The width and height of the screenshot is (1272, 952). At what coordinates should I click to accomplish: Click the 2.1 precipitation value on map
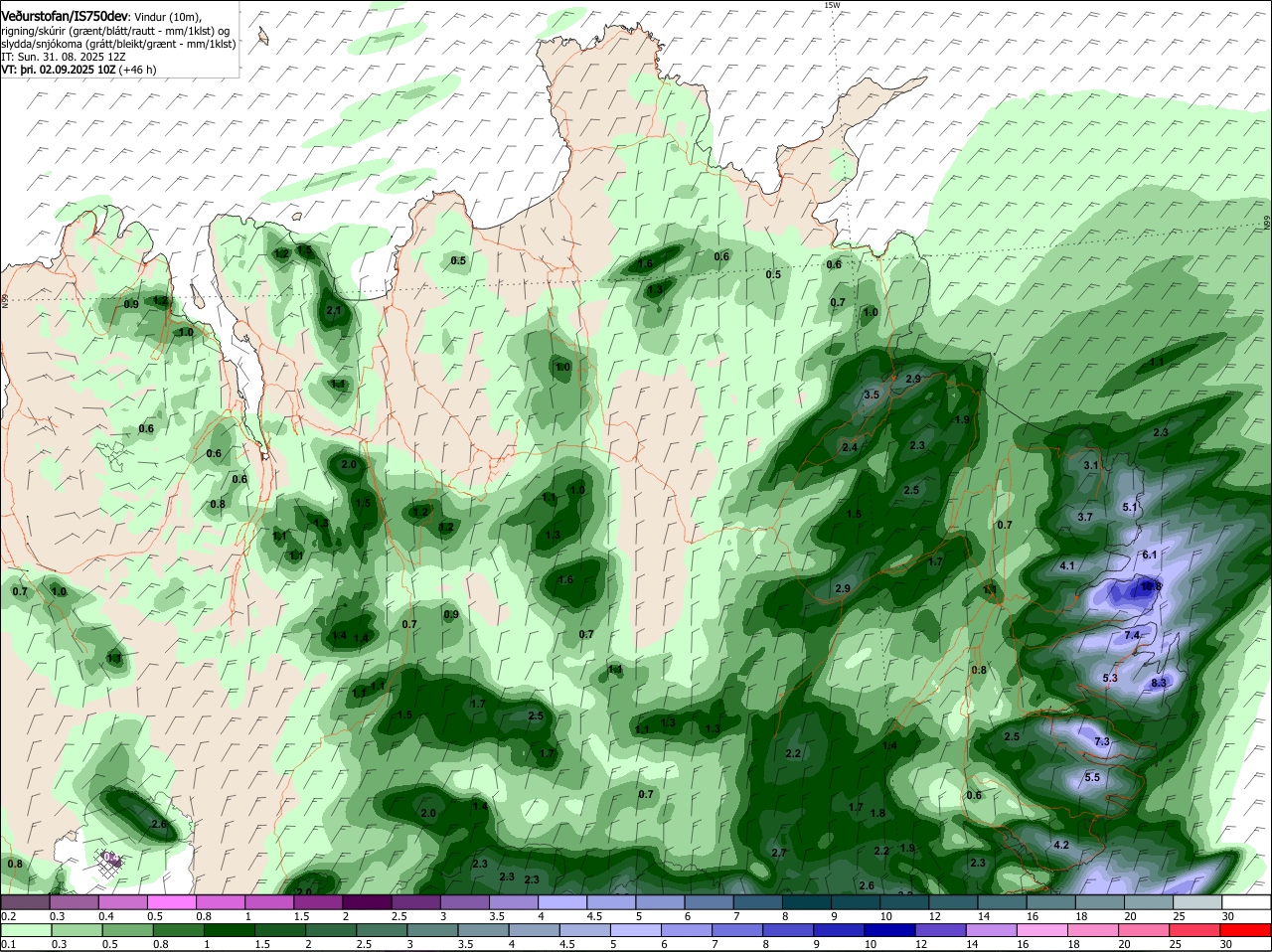[x=334, y=310]
